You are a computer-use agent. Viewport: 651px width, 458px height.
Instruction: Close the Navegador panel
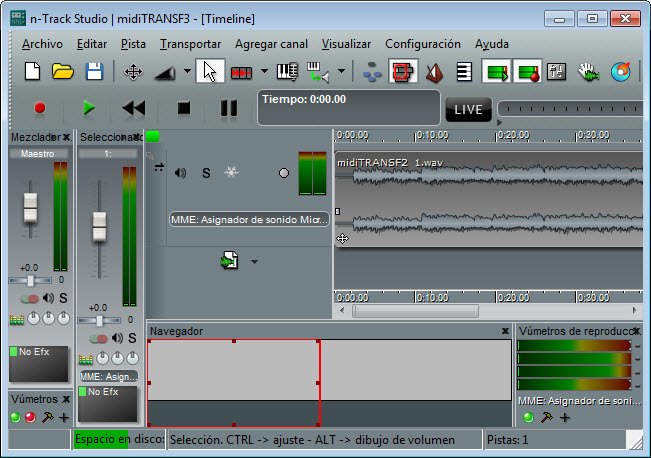(x=505, y=331)
